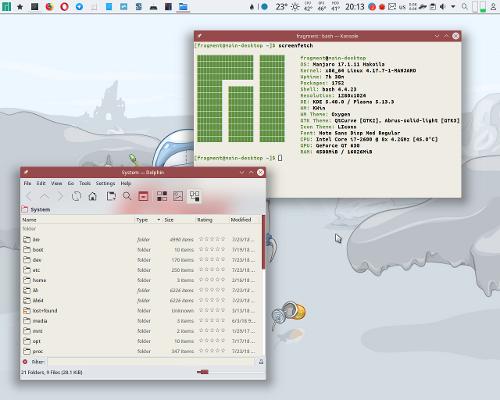Toggle file previews in Dolphin toolbar
Image resolution: width=500 pixels, height=400 pixels.
click(x=178, y=196)
